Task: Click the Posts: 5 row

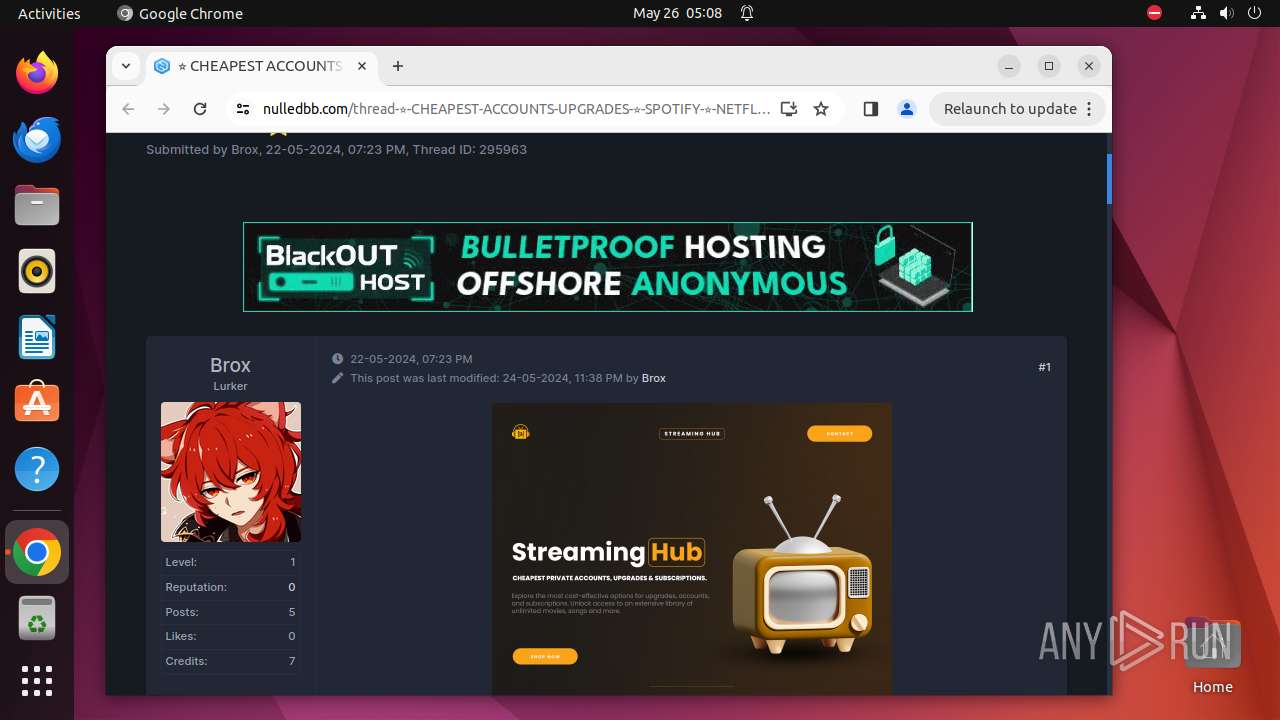Action: [230, 612]
